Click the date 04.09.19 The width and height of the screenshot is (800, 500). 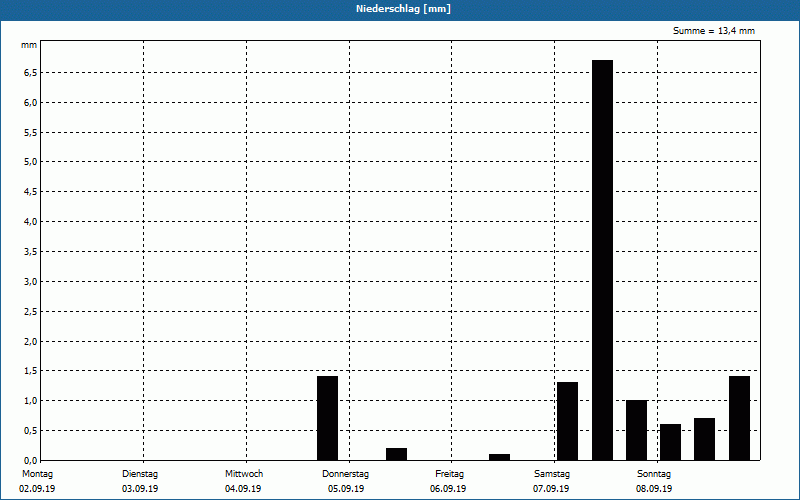point(243,489)
